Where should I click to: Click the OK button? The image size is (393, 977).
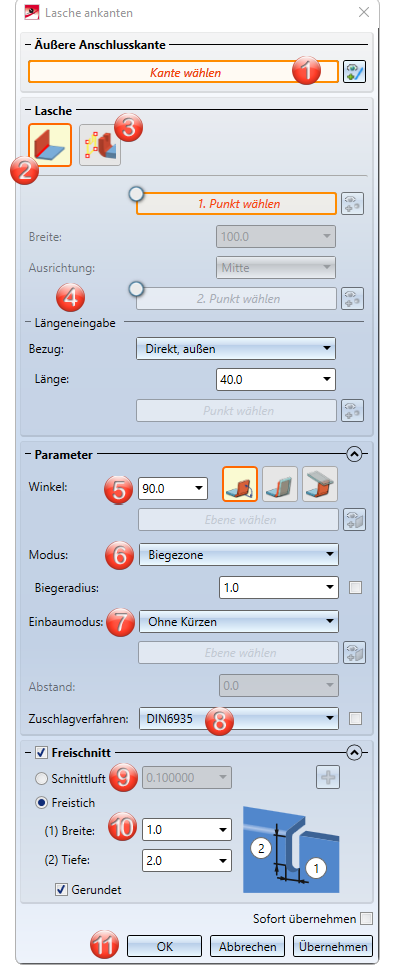point(164,946)
